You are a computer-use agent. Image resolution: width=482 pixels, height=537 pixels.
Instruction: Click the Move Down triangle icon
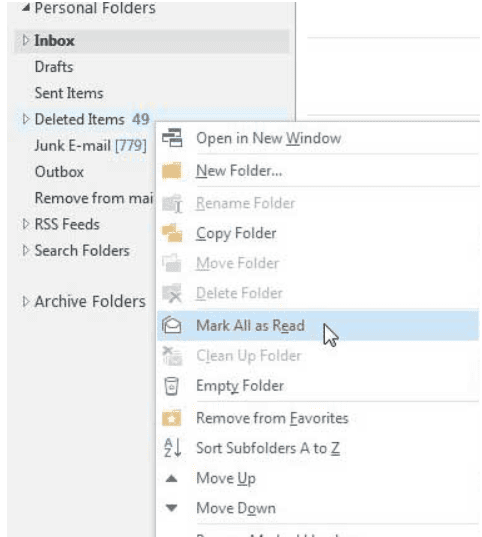pos(171,508)
